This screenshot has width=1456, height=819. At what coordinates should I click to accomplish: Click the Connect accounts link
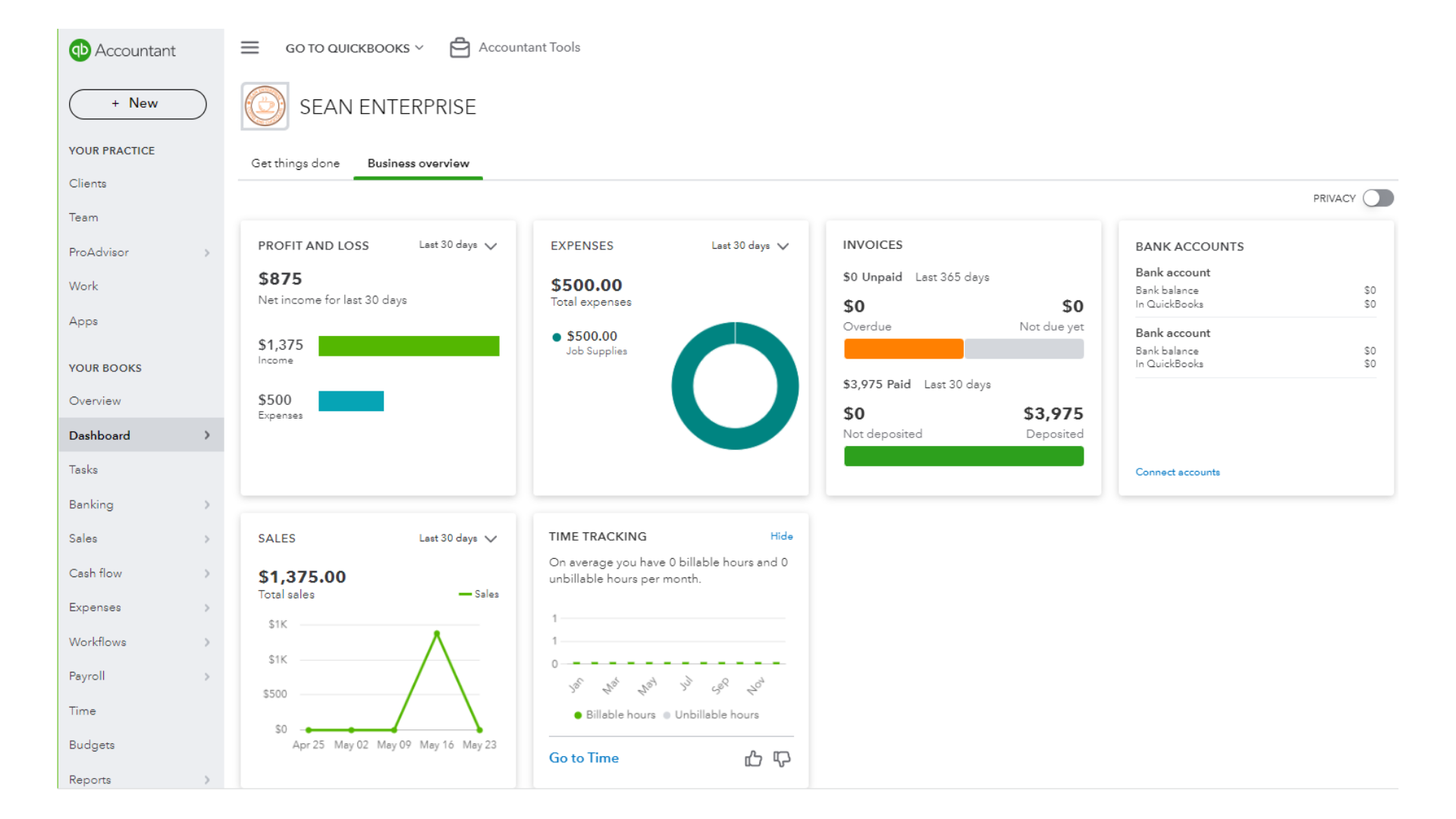tap(1177, 472)
